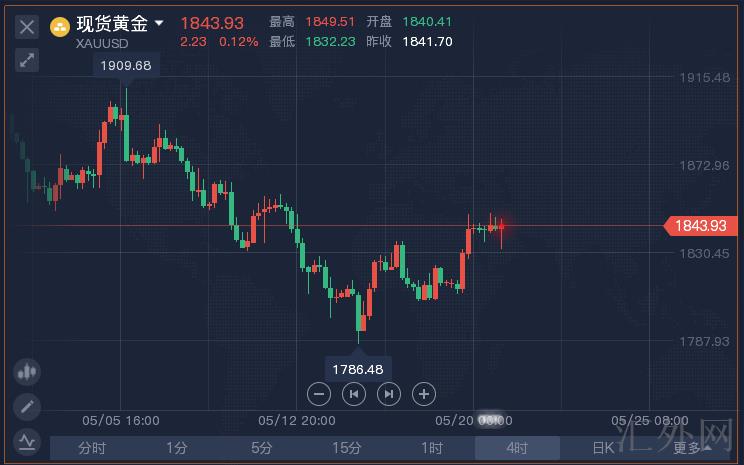
Task: Switch to the 分时 timeframe tab
Action: 92,448
